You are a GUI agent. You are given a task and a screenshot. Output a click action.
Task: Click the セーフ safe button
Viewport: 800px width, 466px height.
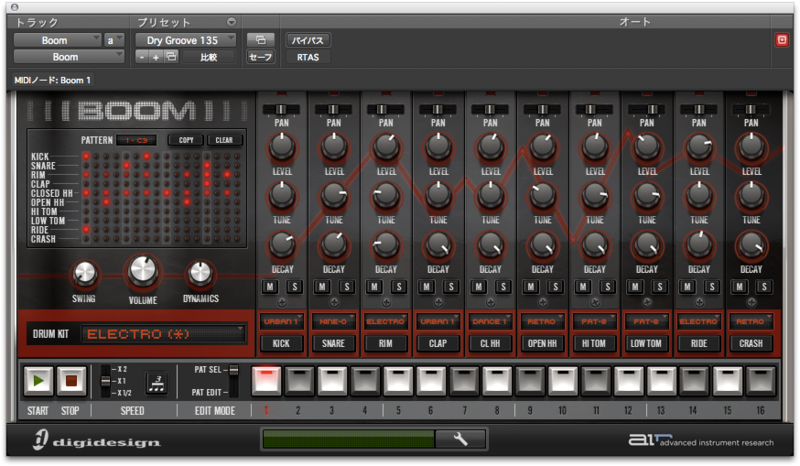click(x=260, y=57)
